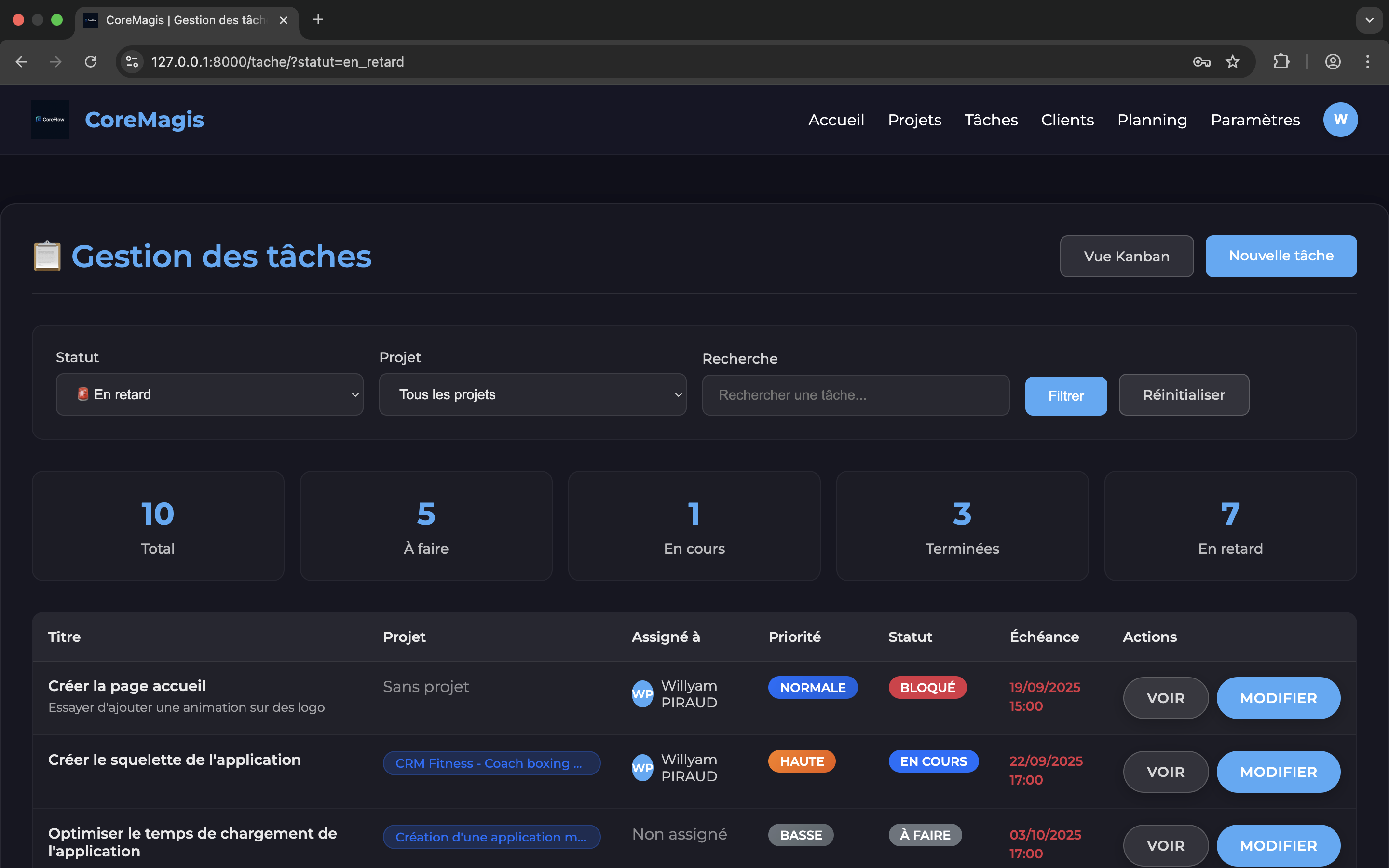
Task: Open Tâches navigation item
Action: [991, 120]
